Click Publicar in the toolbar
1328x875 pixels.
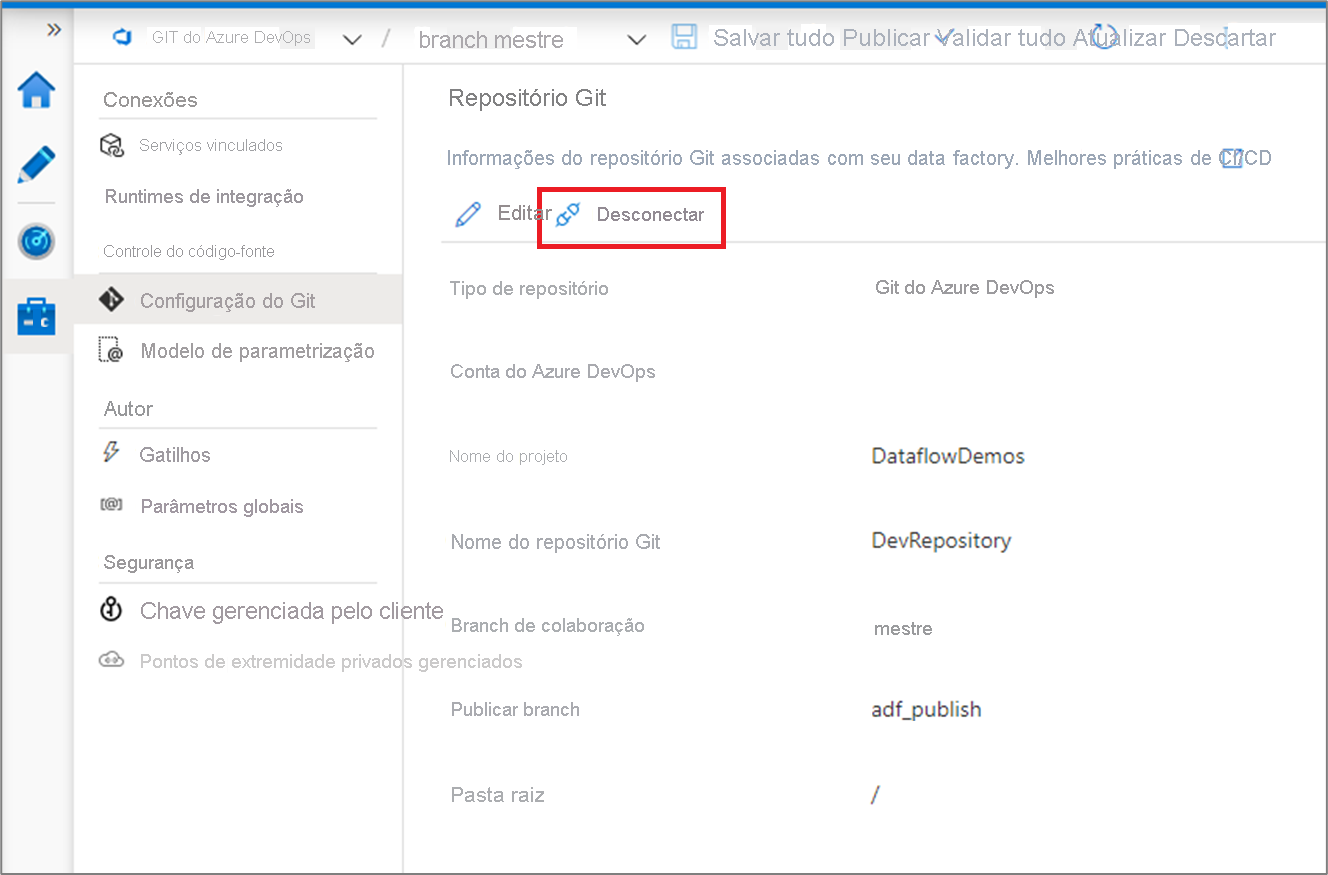coord(886,39)
